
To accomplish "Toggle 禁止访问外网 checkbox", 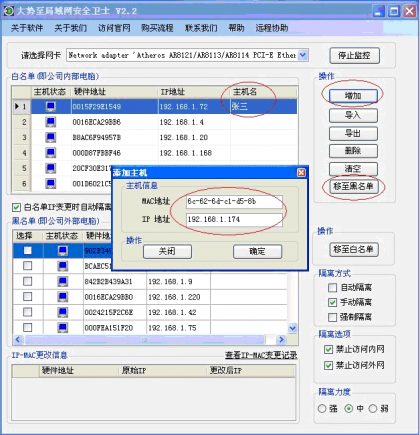I will [328, 365].
